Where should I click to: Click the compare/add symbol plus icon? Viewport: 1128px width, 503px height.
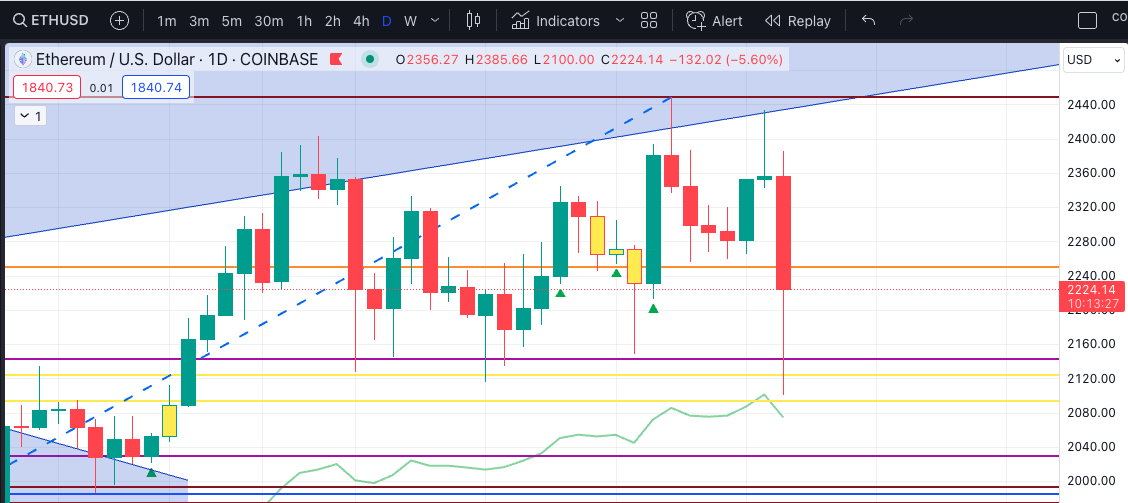(x=119, y=20)
